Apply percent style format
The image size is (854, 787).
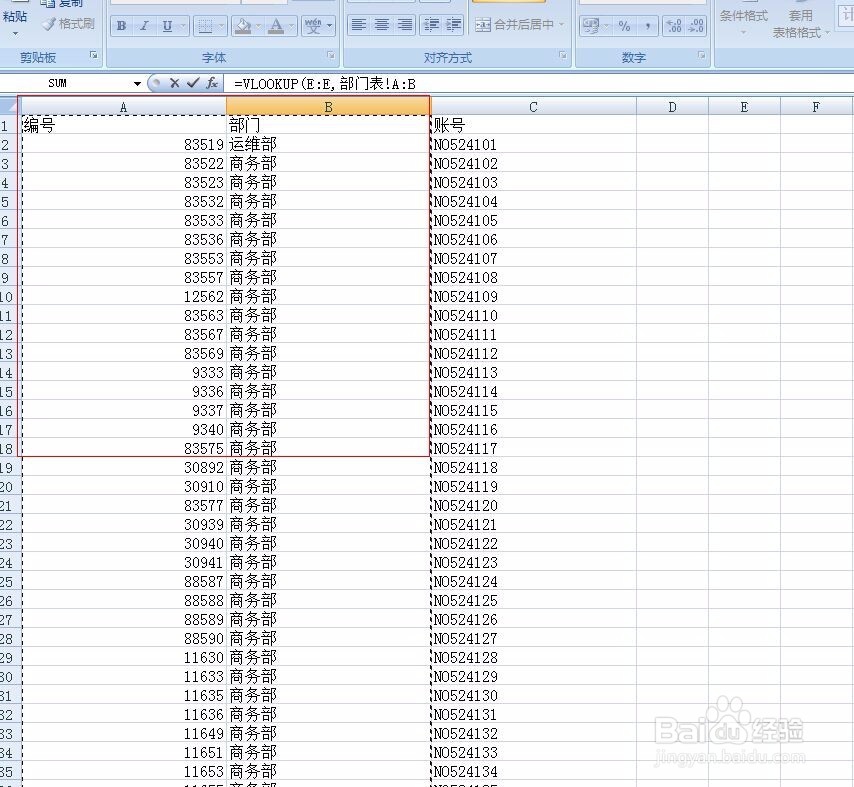625,26
